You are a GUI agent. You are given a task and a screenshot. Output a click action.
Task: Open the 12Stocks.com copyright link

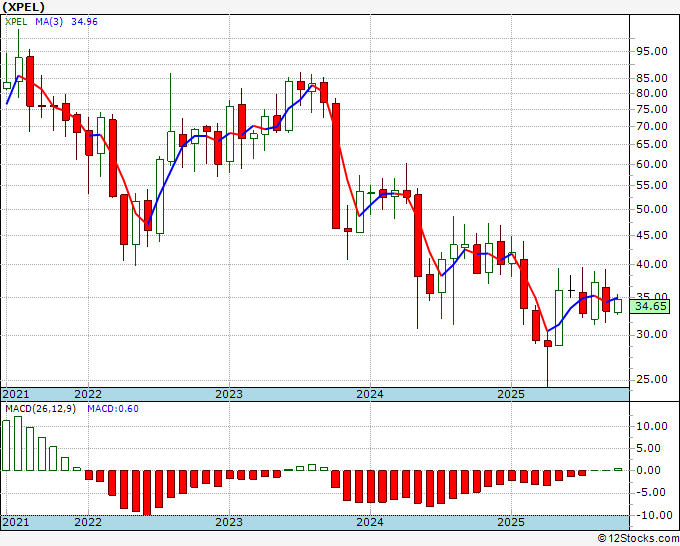[638, 539]
